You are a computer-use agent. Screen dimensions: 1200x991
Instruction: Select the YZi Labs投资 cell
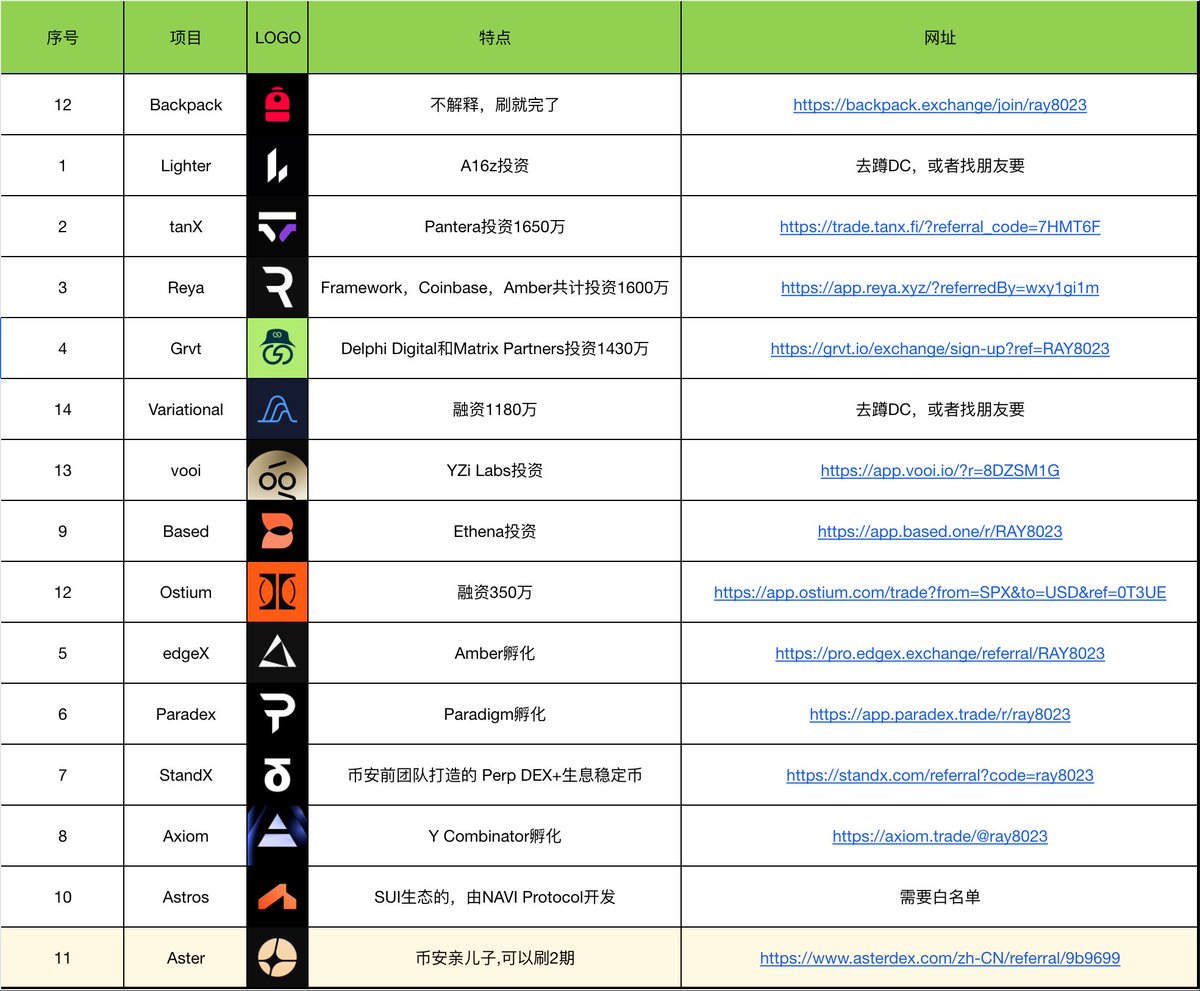click(x=494, y=471)
